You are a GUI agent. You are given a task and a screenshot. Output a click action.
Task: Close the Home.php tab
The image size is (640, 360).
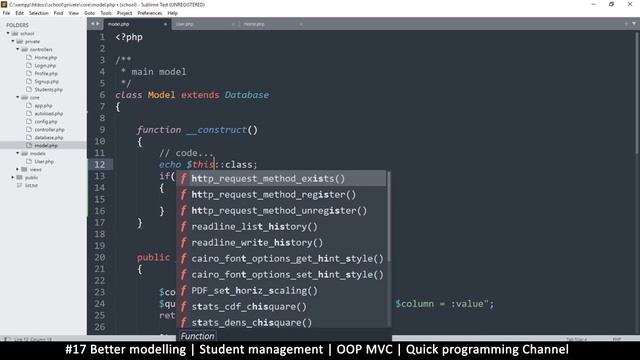point(301,24)
